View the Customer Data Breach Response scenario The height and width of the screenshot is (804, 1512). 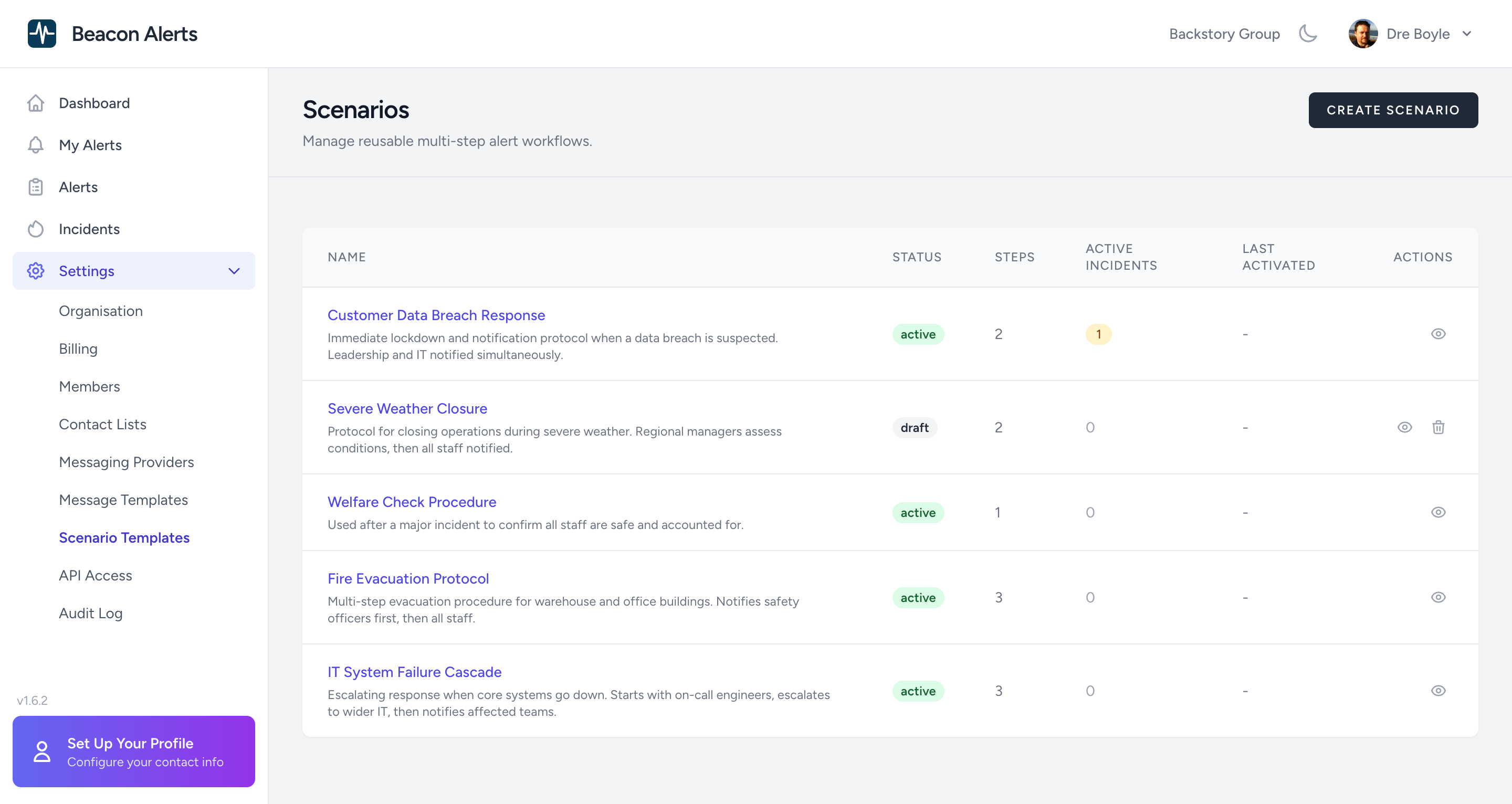(x=1438, y=334)
